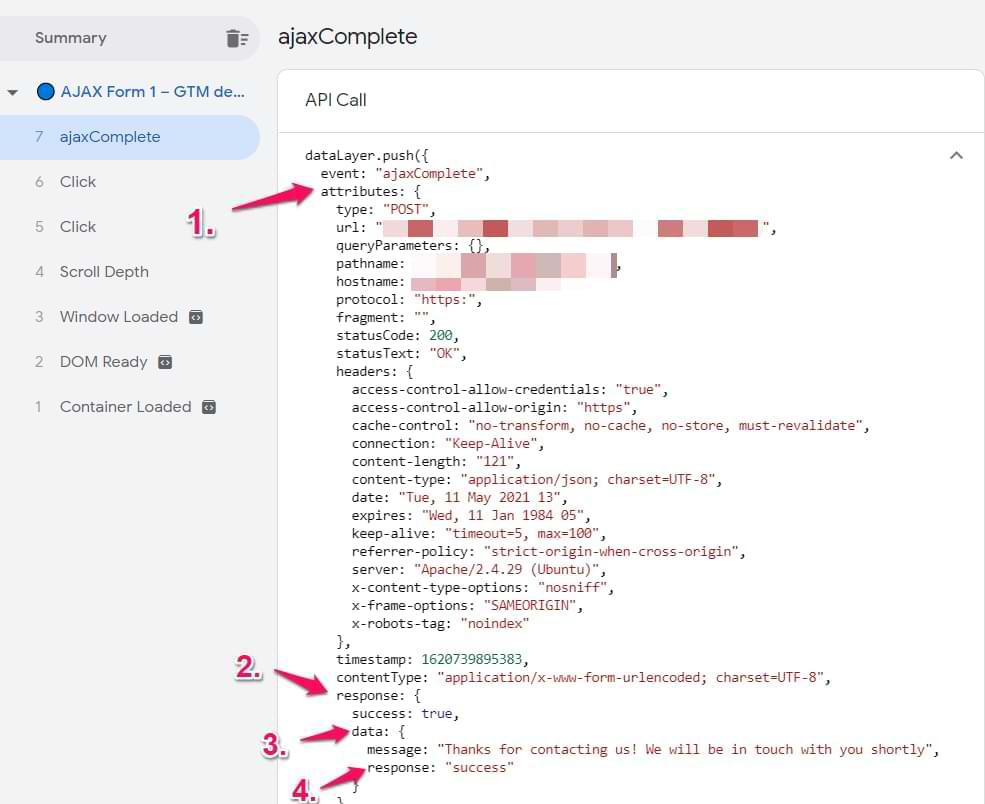Collapse the API Call code block chevron
985x804 pixels.
[x=956, y=156]
